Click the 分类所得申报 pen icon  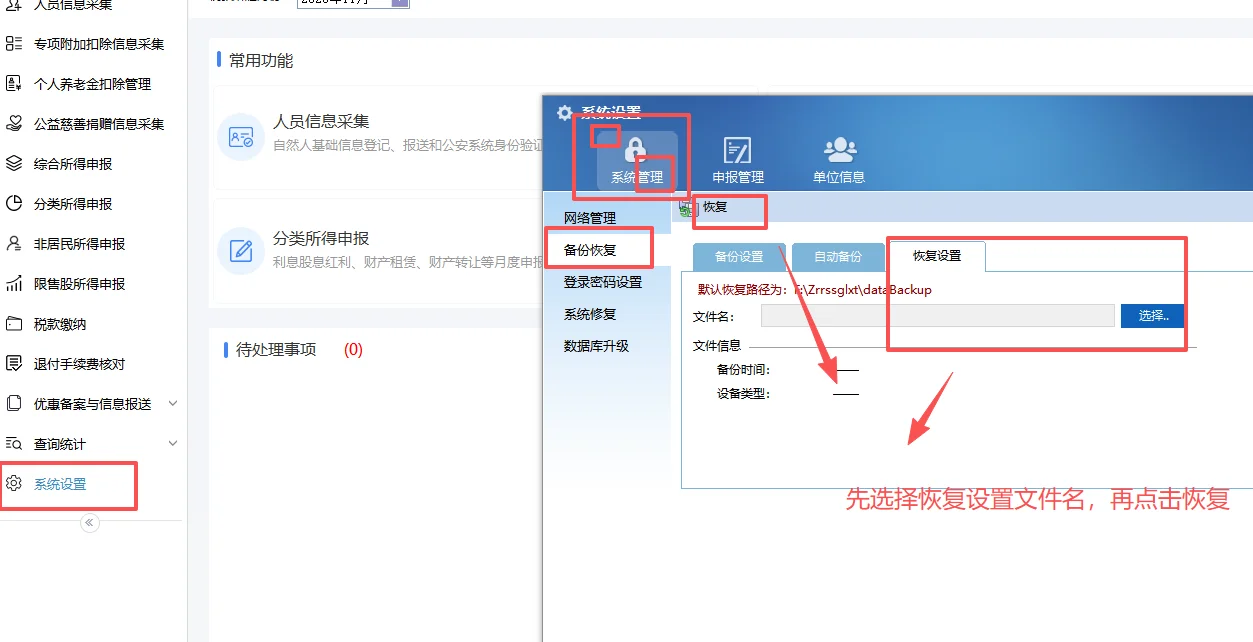pyautogui.click(x=240, y=250)
